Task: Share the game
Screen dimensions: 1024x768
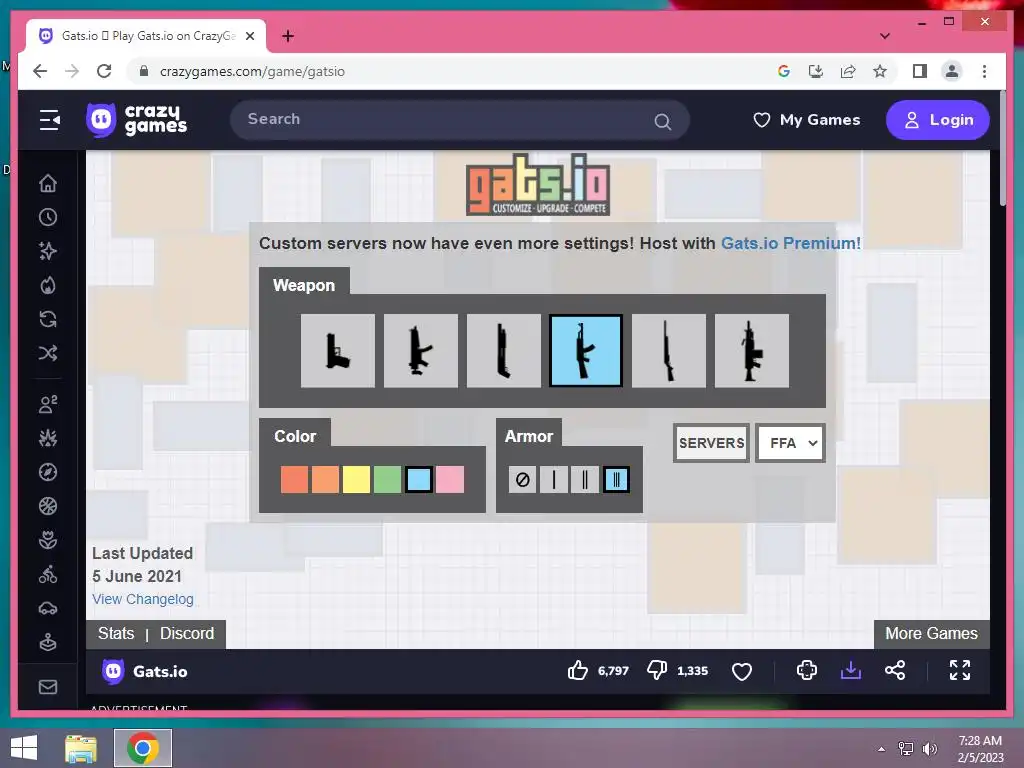Action: pos(895,670)
